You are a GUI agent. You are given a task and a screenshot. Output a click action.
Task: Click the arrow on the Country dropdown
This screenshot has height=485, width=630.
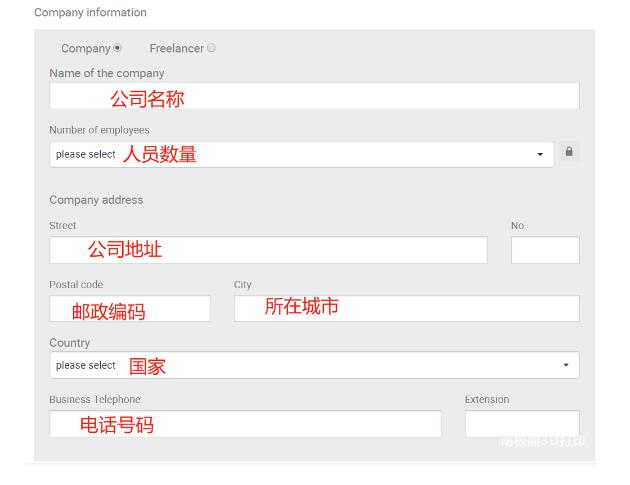(x=565, y=366)
